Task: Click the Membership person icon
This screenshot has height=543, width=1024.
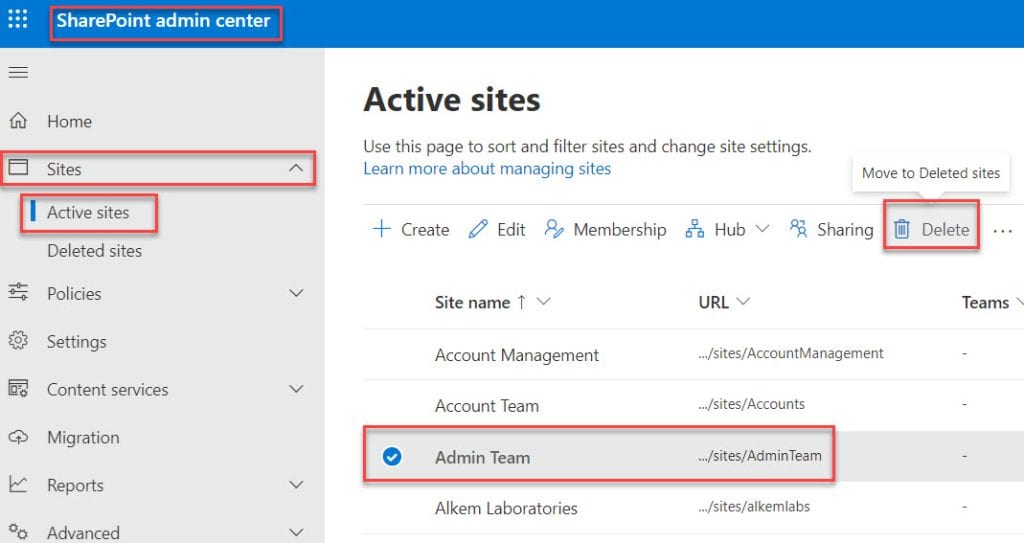Action: [554, 229]
